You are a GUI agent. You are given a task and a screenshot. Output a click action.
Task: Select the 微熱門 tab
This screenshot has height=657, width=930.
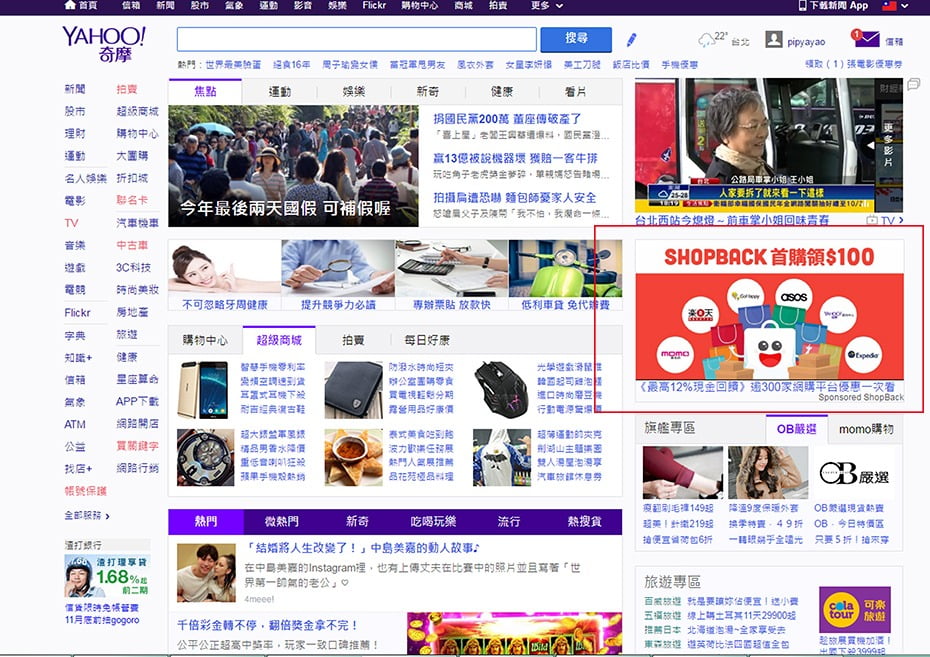tap(281, 521)
